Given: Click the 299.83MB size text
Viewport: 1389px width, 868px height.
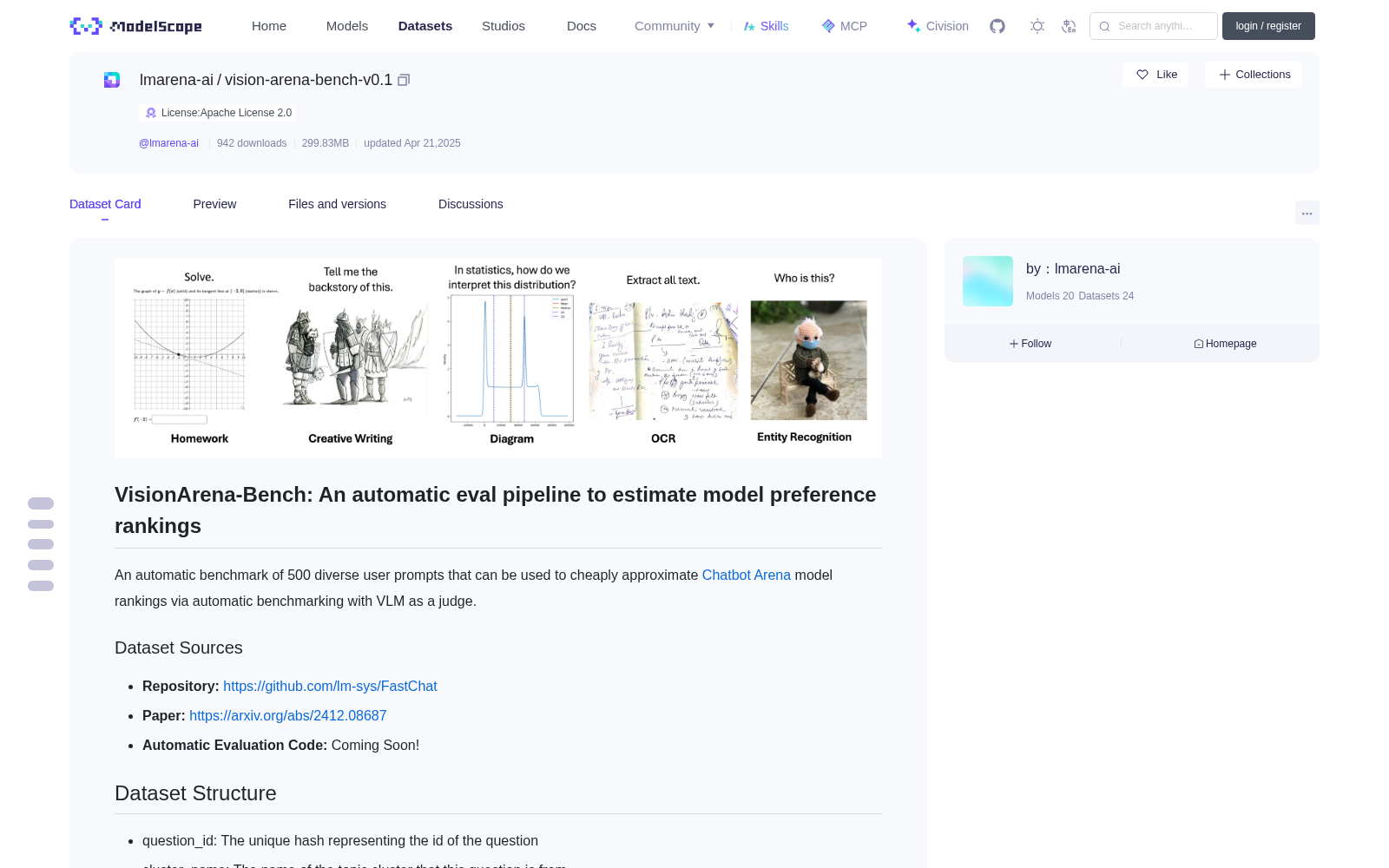Looking at the screenshot, I should 326,143.
